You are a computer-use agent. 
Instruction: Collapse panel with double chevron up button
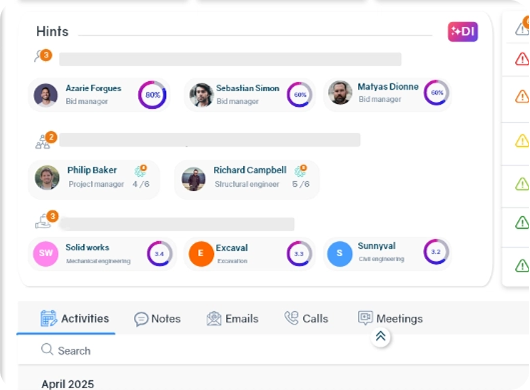pyautogui.click(x=381, y=337)
